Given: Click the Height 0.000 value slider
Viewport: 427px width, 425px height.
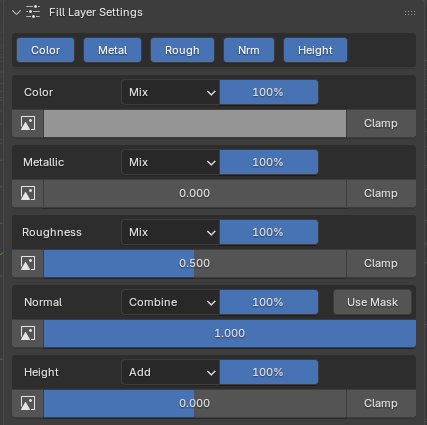Looking at the screenshot, I should 195,403.
